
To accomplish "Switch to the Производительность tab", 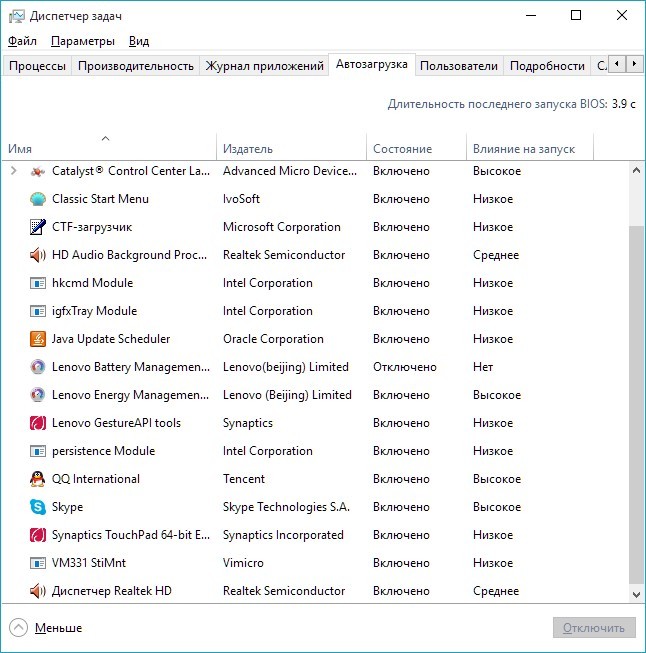I will click(x=135, y=66).
